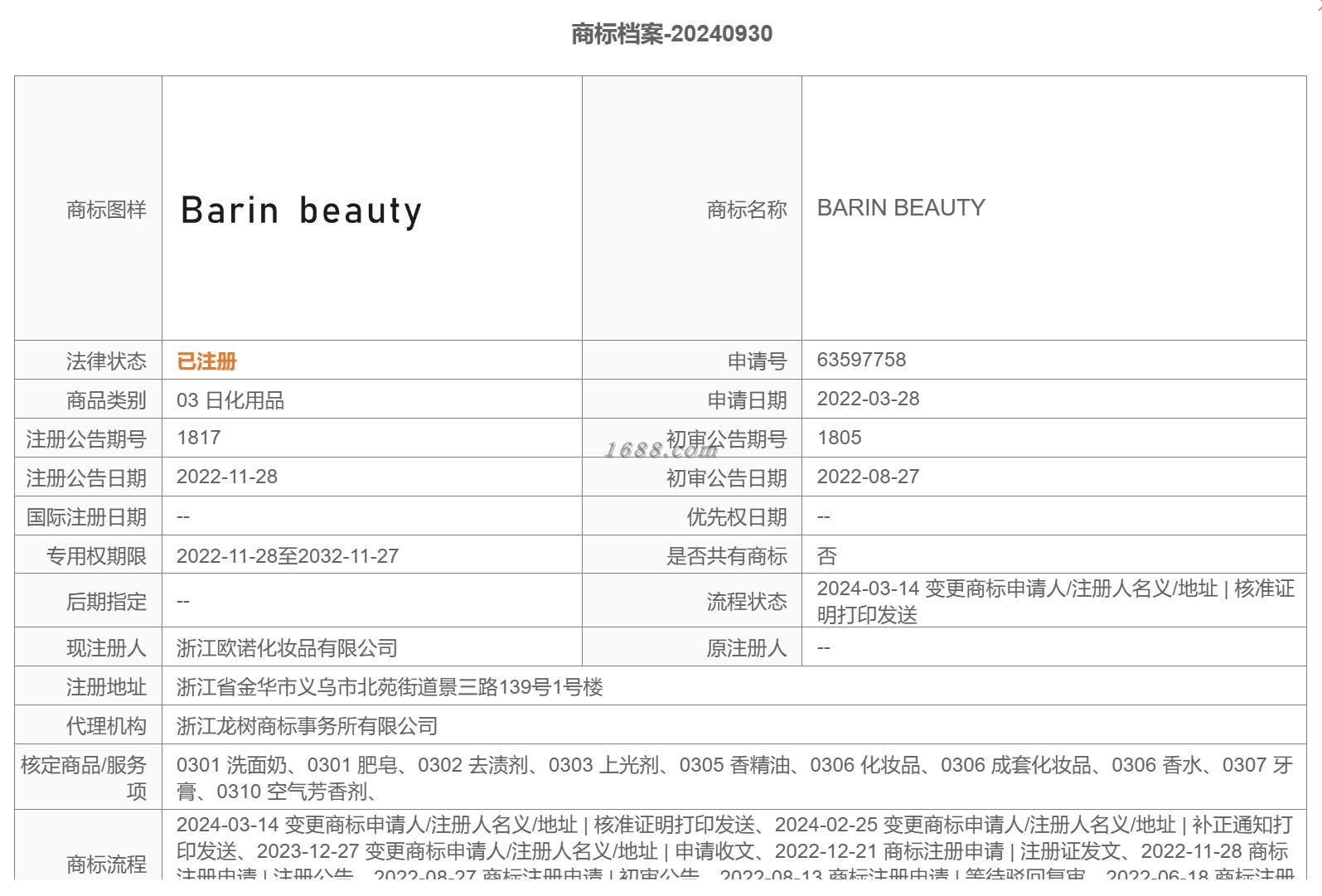1322x896 pixels.
Task: Click the 注册公告日期 label
Action: point(86,478)
